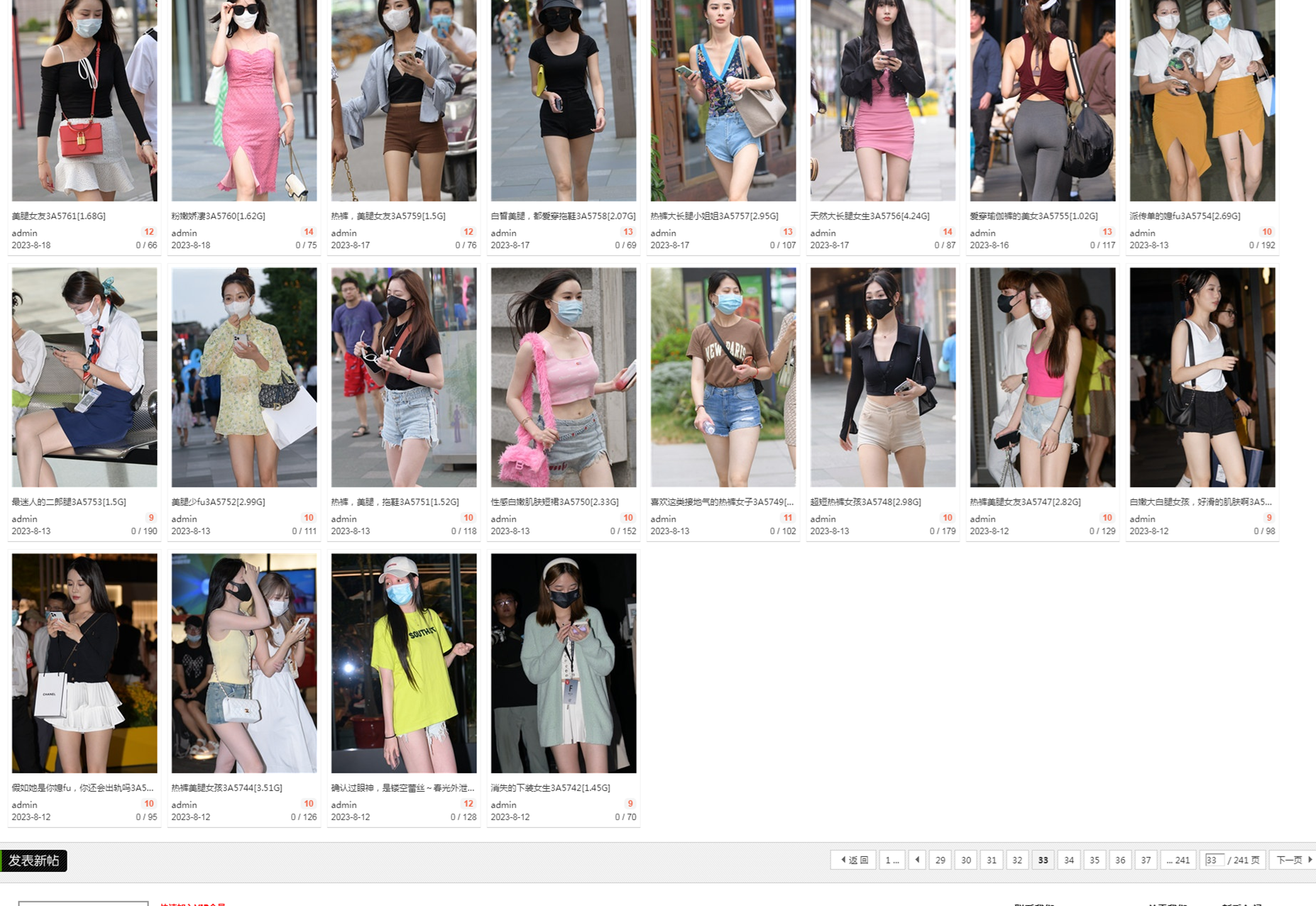Open thread 美腿女友3A5761[1.68G]
Screen dimensions: 1316x906
click(59, 216)
